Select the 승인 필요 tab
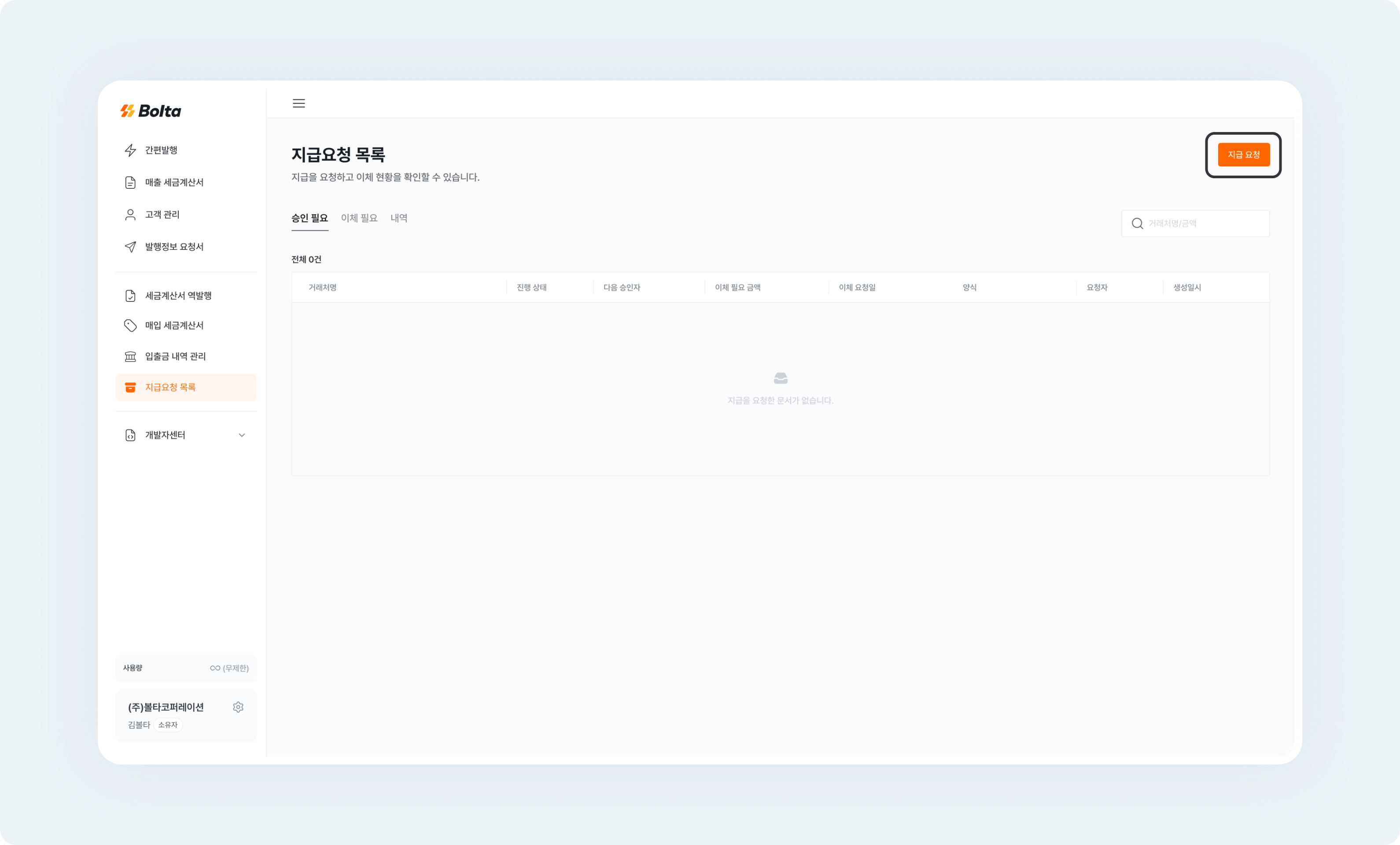 pos(309,217)
